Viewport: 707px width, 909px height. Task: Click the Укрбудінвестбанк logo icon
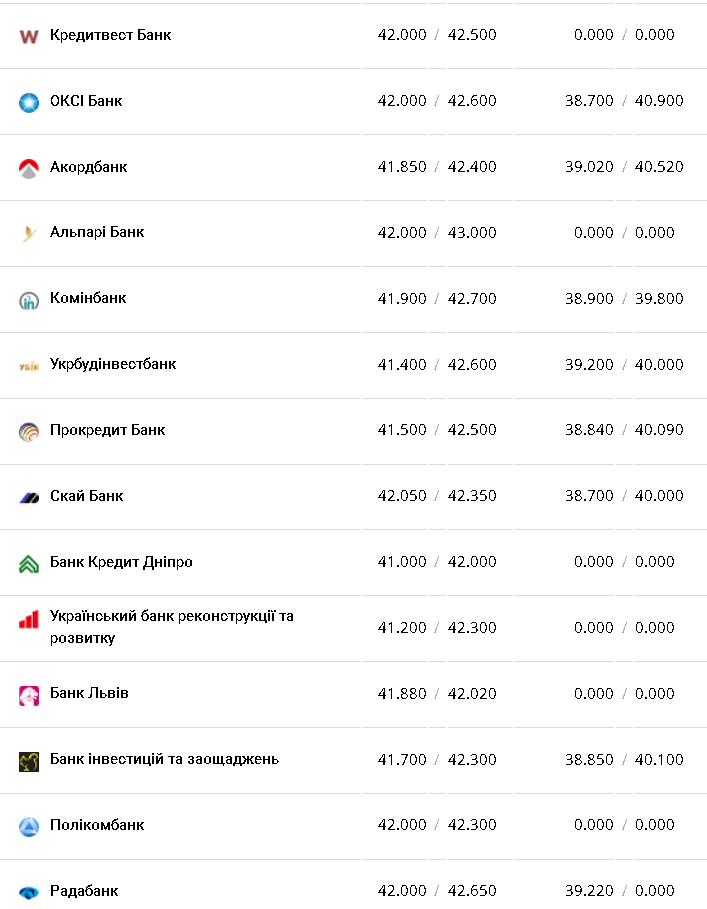click(x=28, y=366)
